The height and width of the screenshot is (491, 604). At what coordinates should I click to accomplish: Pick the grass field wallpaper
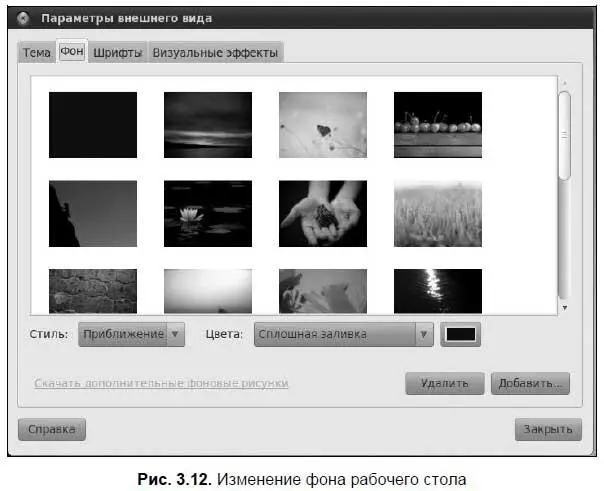[x=438, y=213]
